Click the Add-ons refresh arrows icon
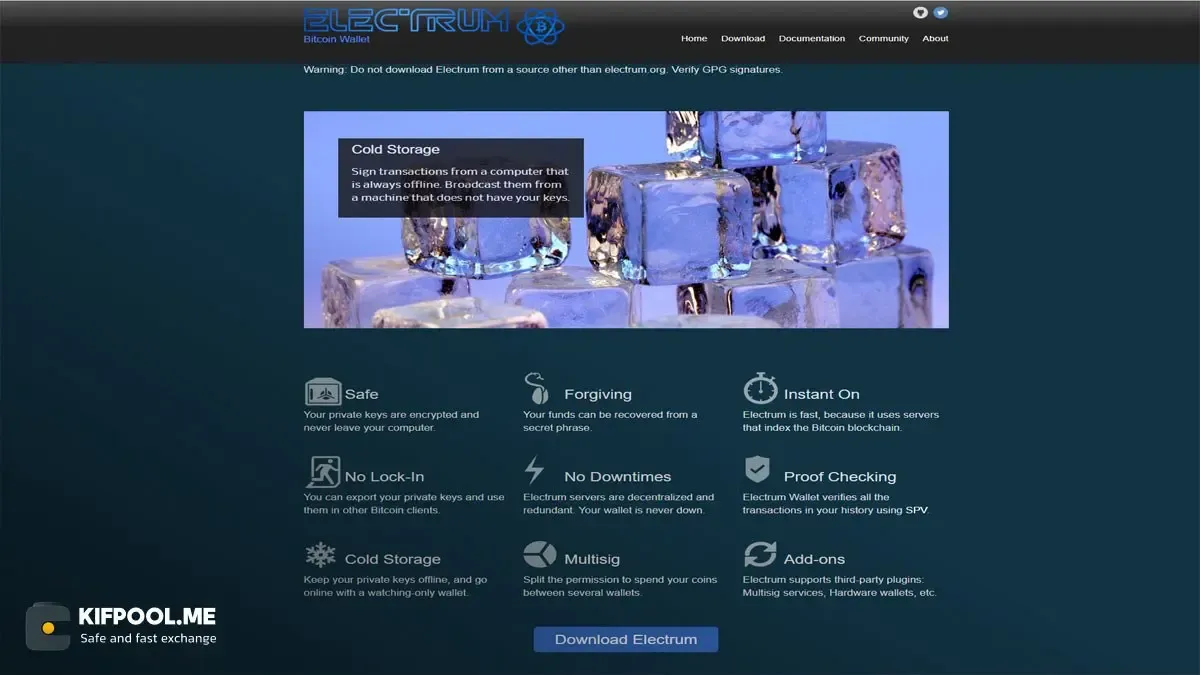Screen dimensions: 1200x675 [760, 555]
